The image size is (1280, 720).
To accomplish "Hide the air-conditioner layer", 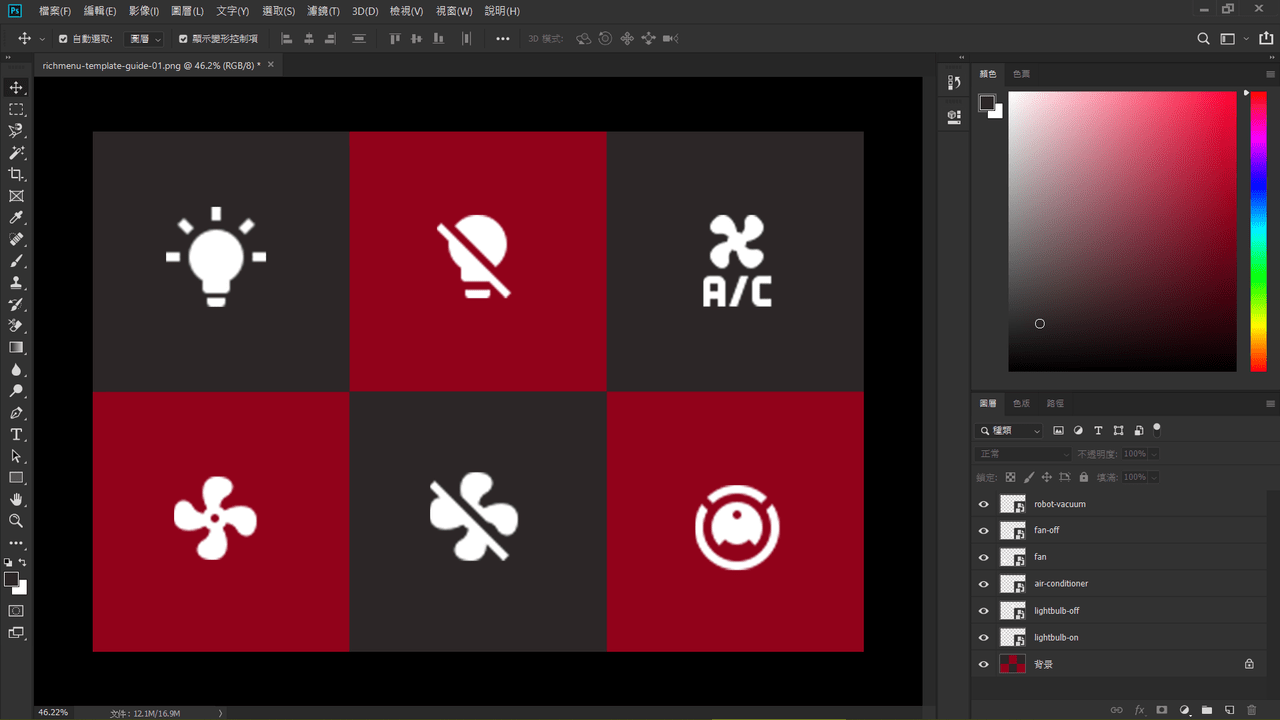I will [x=983, y=584].
